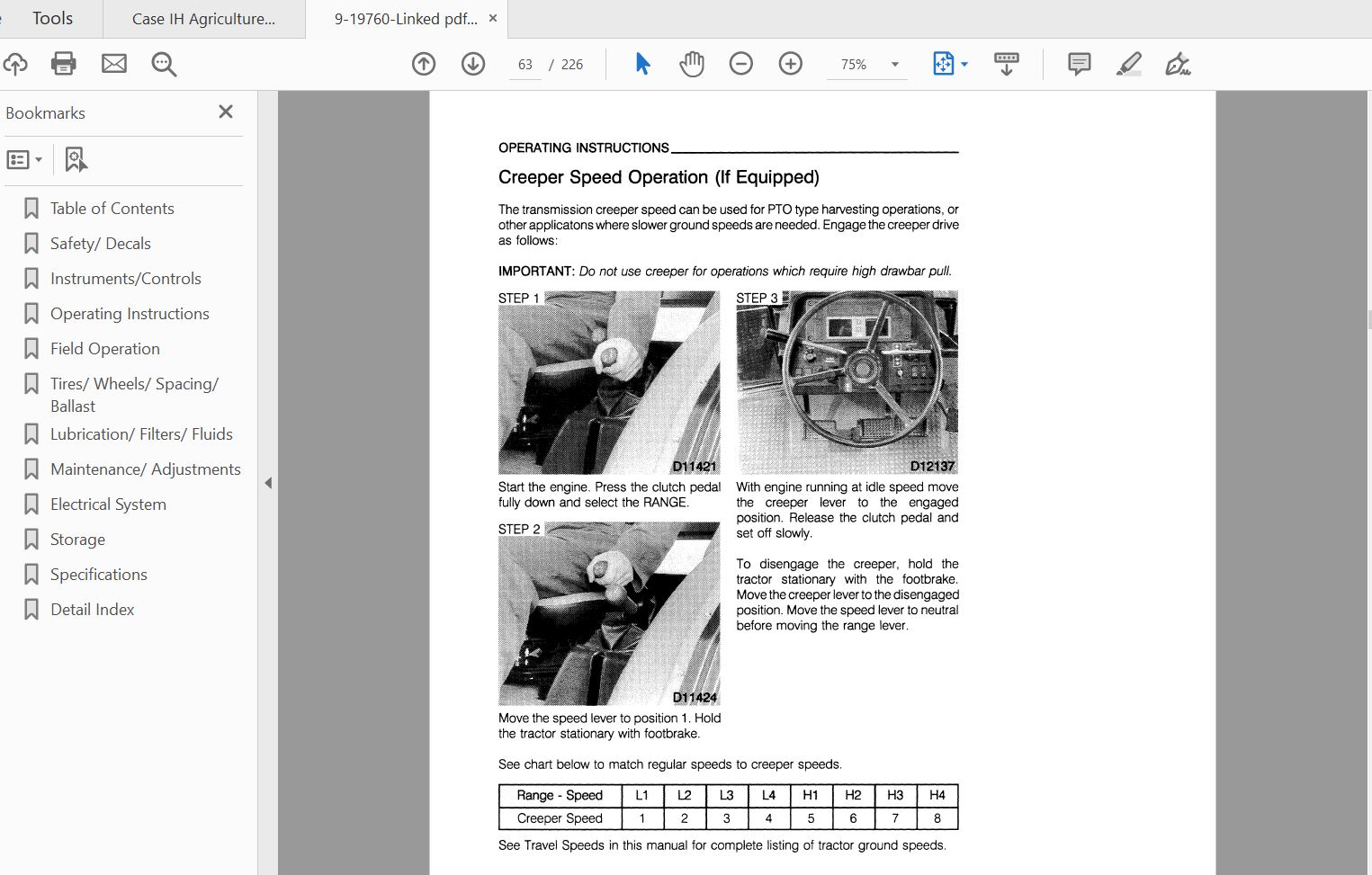Zoom in with plus button
Viewport: 1372px width, 875px height.
point(791,64)
